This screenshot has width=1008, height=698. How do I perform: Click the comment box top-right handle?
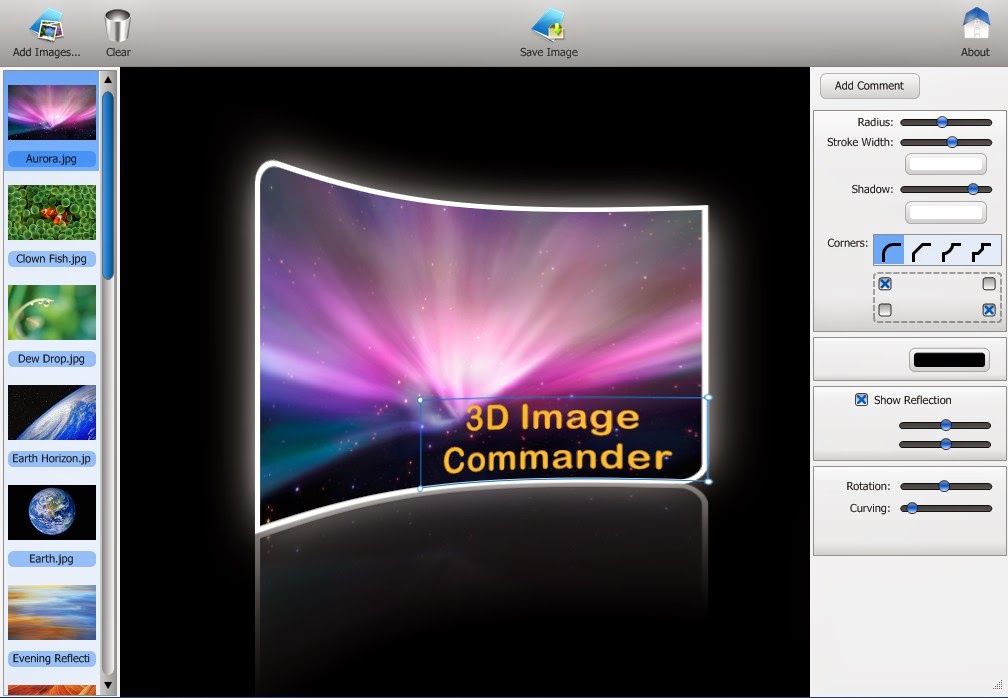coord(708,397)
